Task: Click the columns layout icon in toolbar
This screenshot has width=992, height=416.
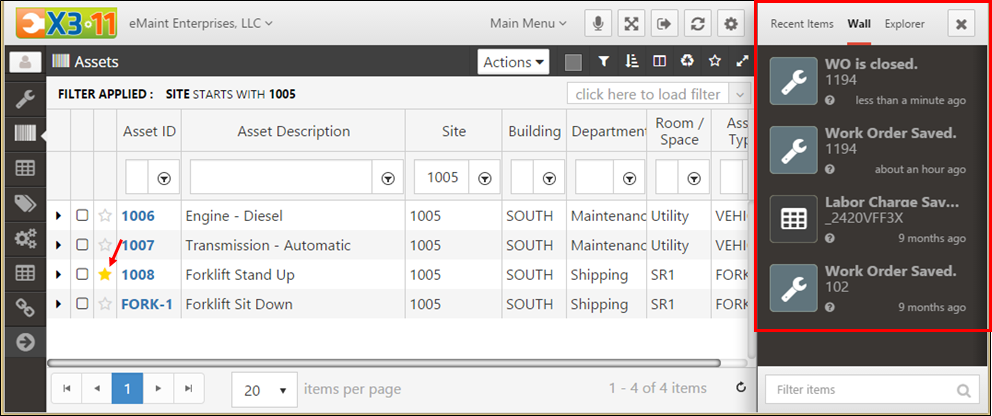Action: 659,61
